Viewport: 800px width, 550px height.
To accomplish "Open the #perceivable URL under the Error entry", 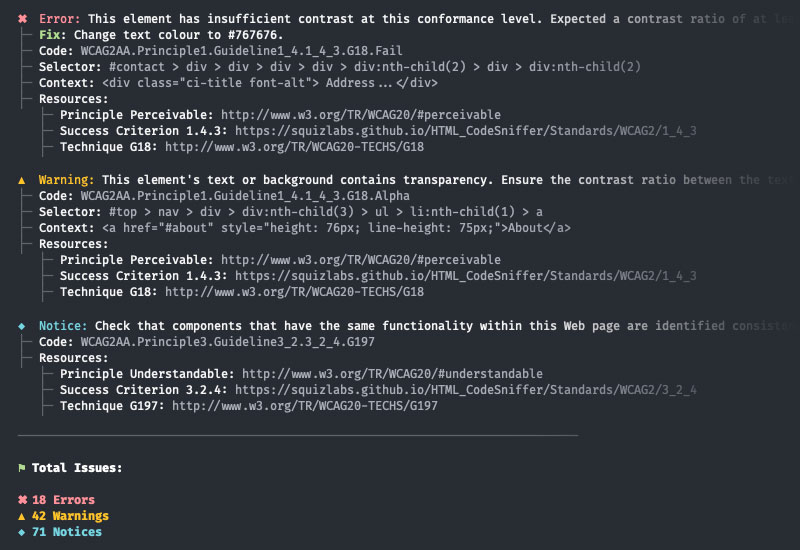I will pyautogui.click(x=360, y=115).
